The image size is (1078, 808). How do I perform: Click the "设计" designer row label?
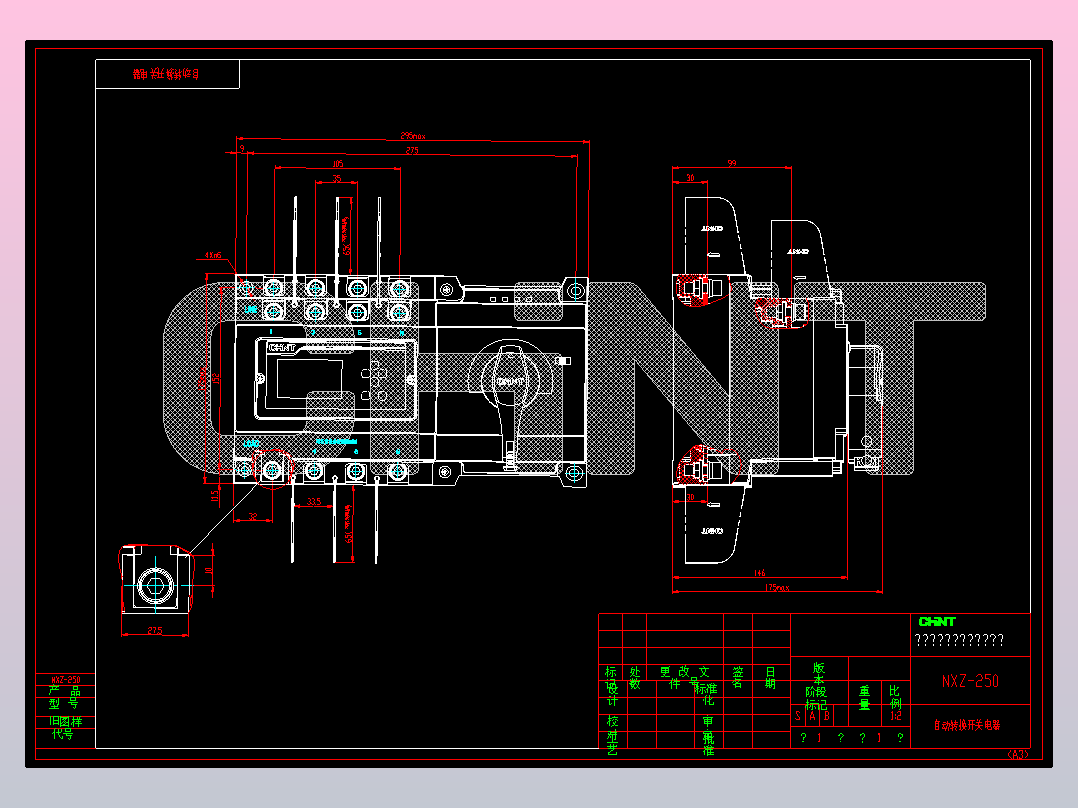point(612,694)
